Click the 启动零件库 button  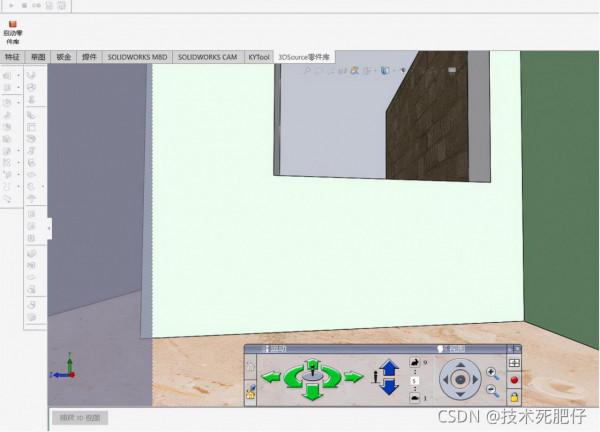13,33
